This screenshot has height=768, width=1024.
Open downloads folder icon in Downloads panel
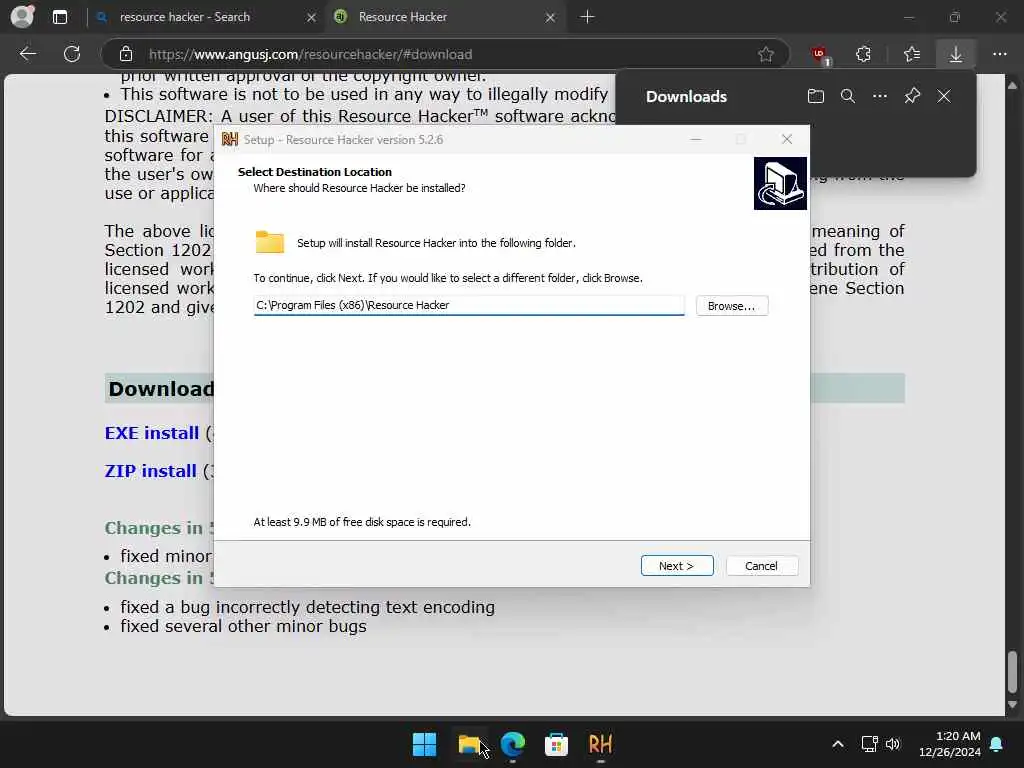pos(816,97)
